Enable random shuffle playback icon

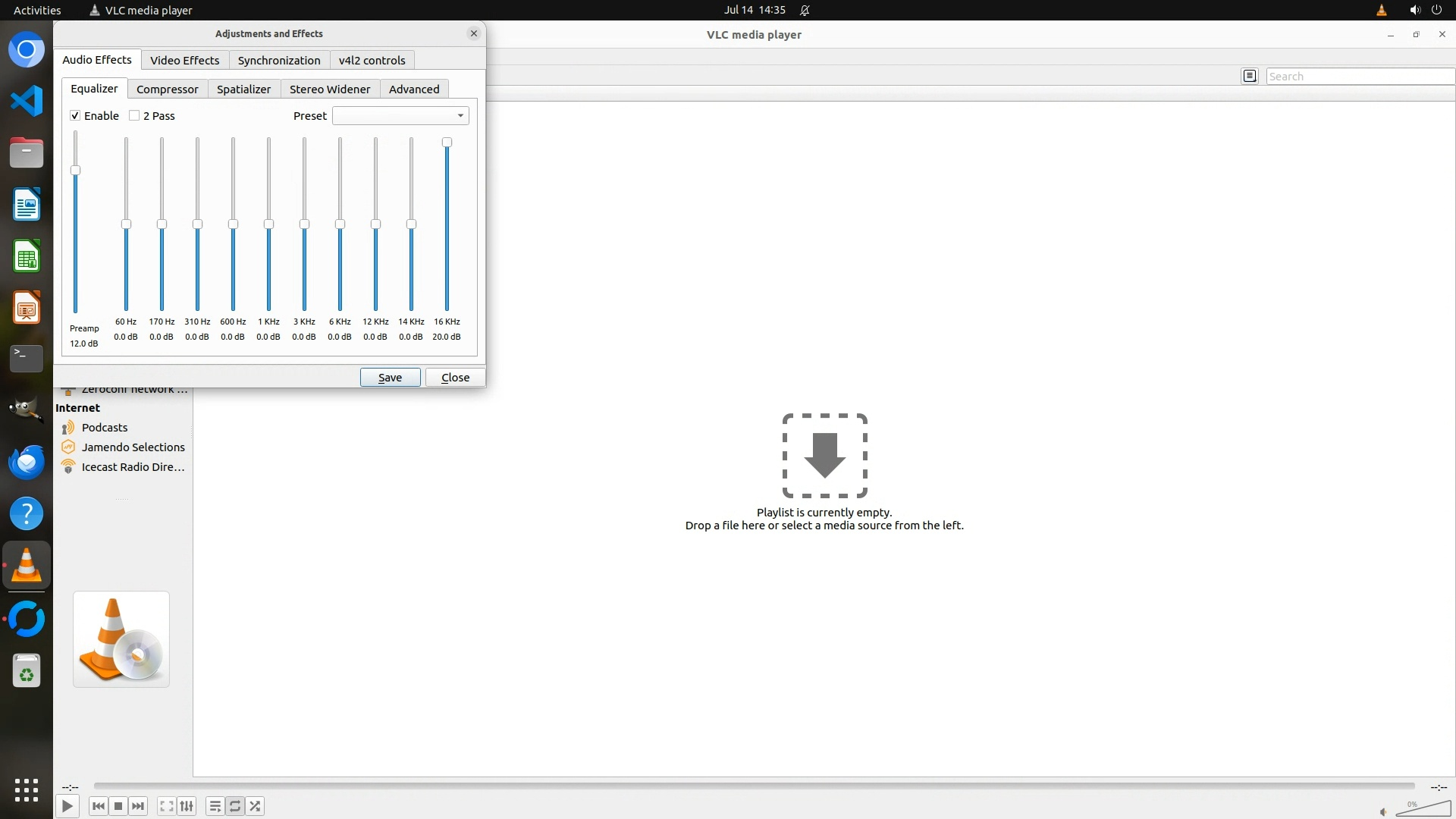[256, 806]
